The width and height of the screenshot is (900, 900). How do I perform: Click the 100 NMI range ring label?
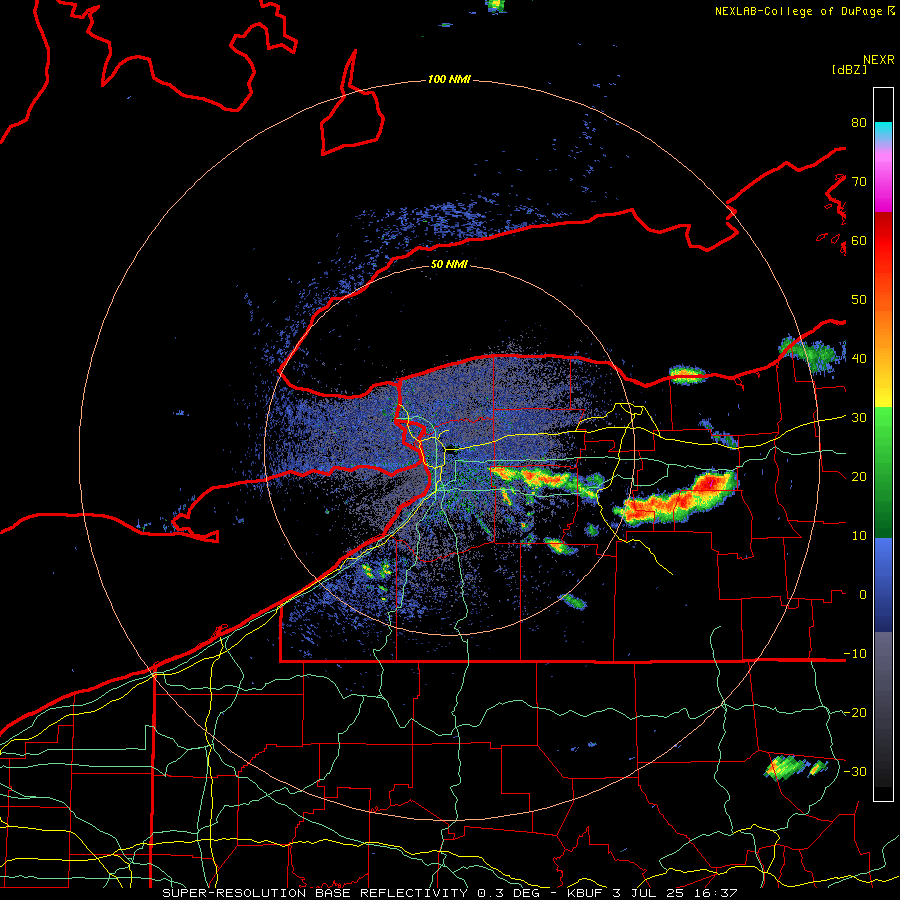[x=449, y=79]
